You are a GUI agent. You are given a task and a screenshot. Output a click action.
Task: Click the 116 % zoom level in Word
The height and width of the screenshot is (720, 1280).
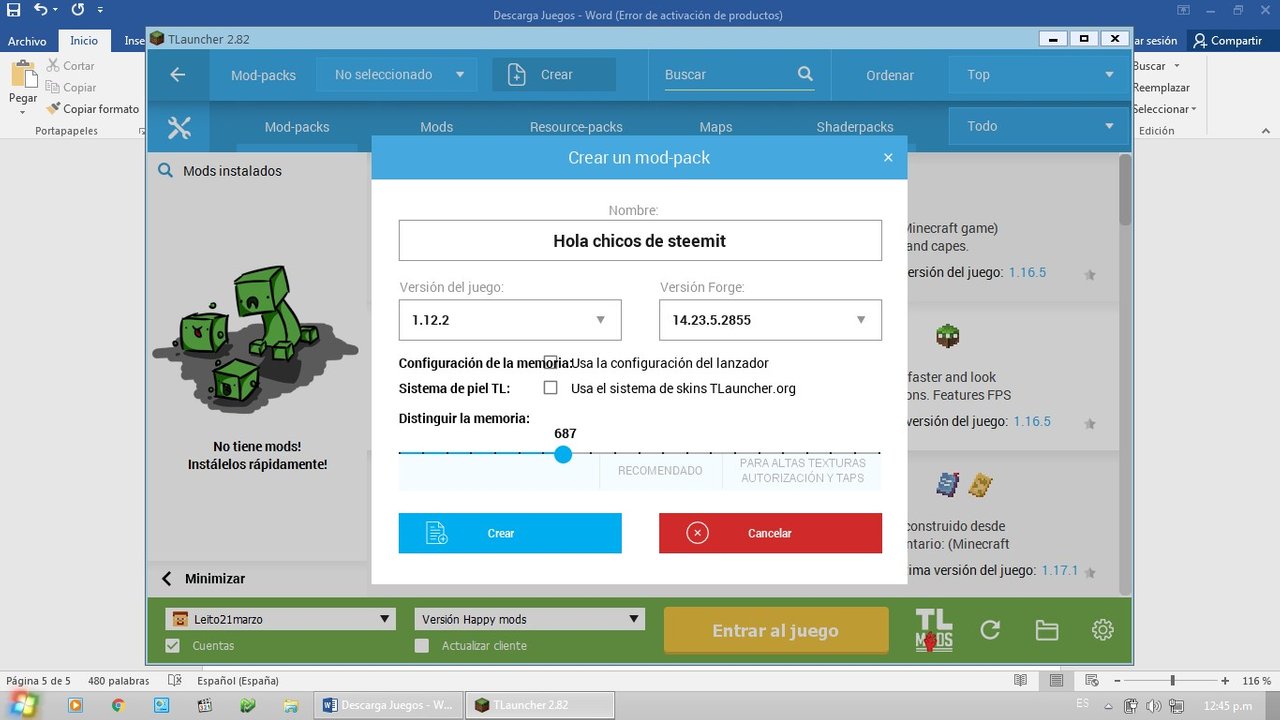[x=1257, y=681]
